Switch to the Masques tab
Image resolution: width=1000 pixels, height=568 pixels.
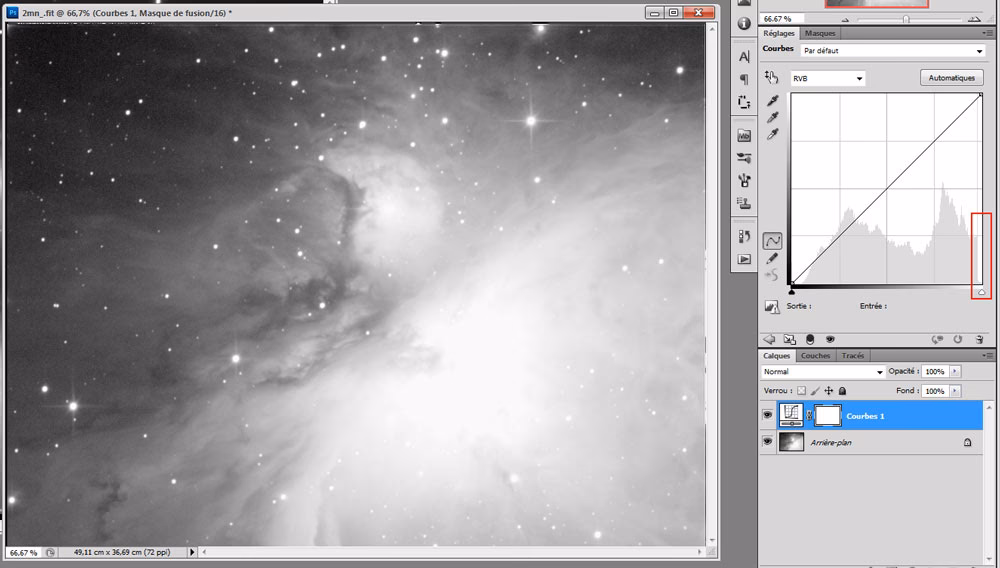coord(820,33)
